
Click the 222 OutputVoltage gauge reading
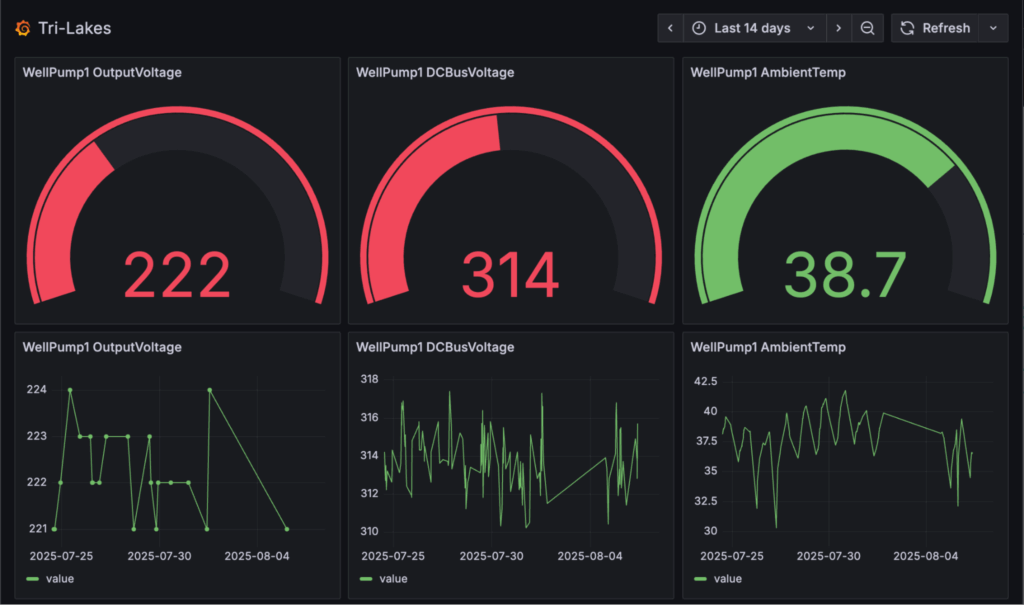pyautogui.click(x=177, y=274)
